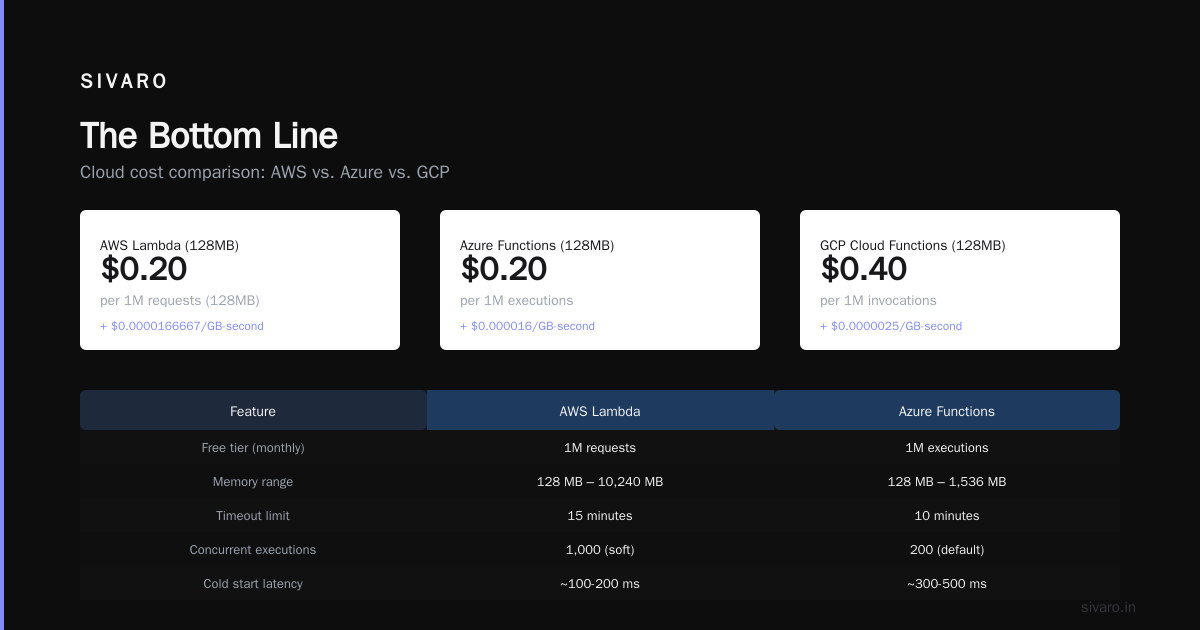Click the Feature column header
The image size is (1200, 630).
click(x=253, y=410)
